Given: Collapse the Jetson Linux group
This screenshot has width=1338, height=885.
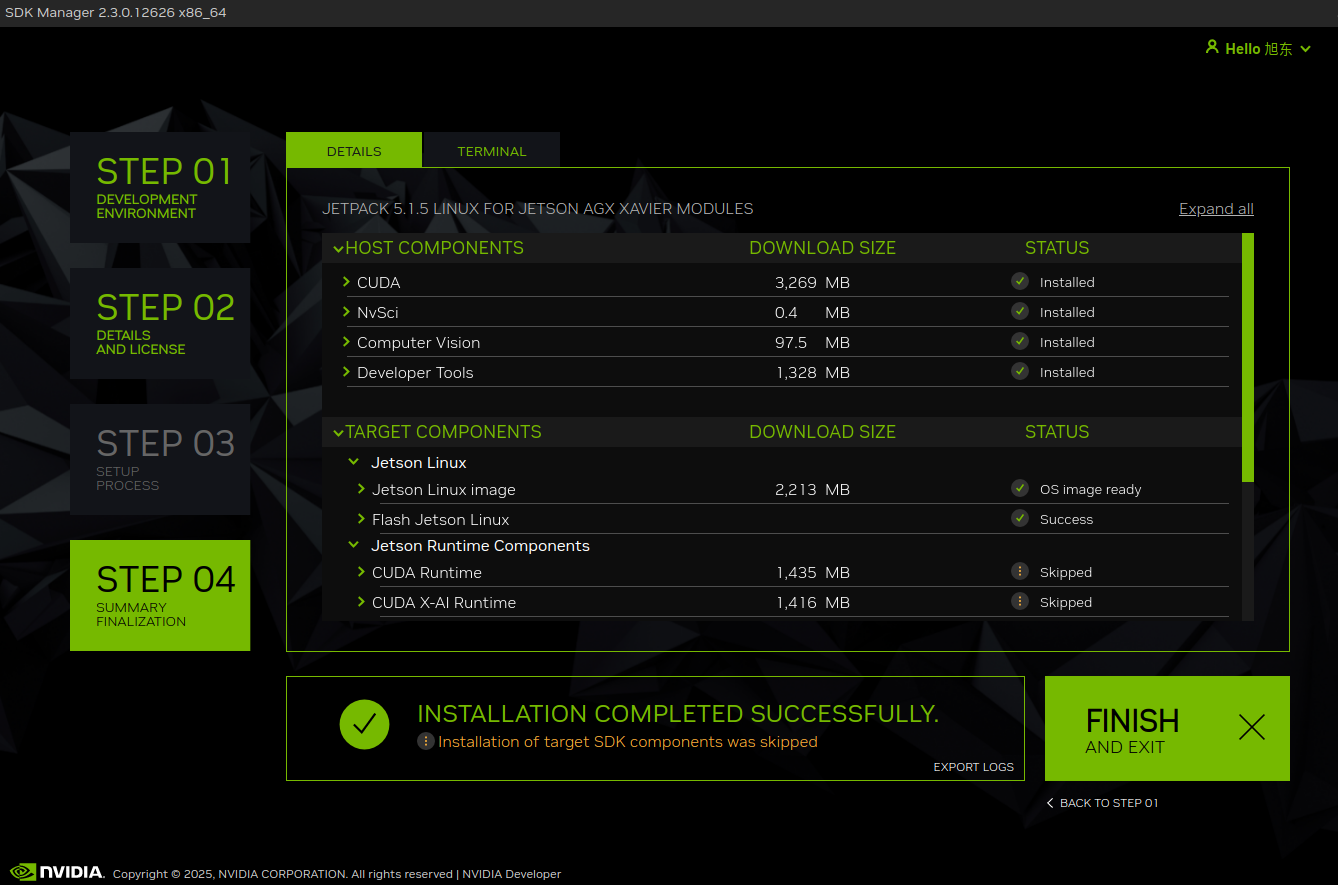Looking at the screenshot, I should coord(353,462).
